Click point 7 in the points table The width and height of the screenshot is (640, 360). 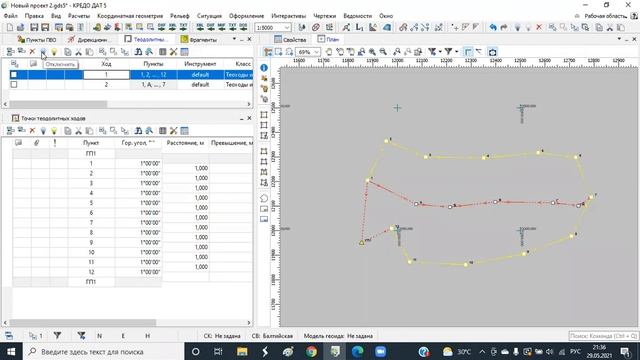click(x=91, y=222)
